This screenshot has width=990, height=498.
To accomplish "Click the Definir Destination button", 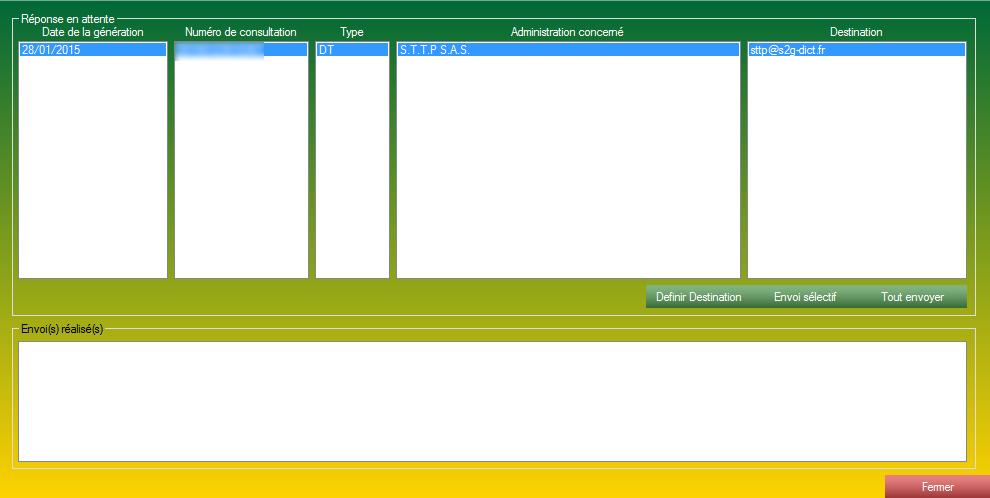I will [698, 297].
